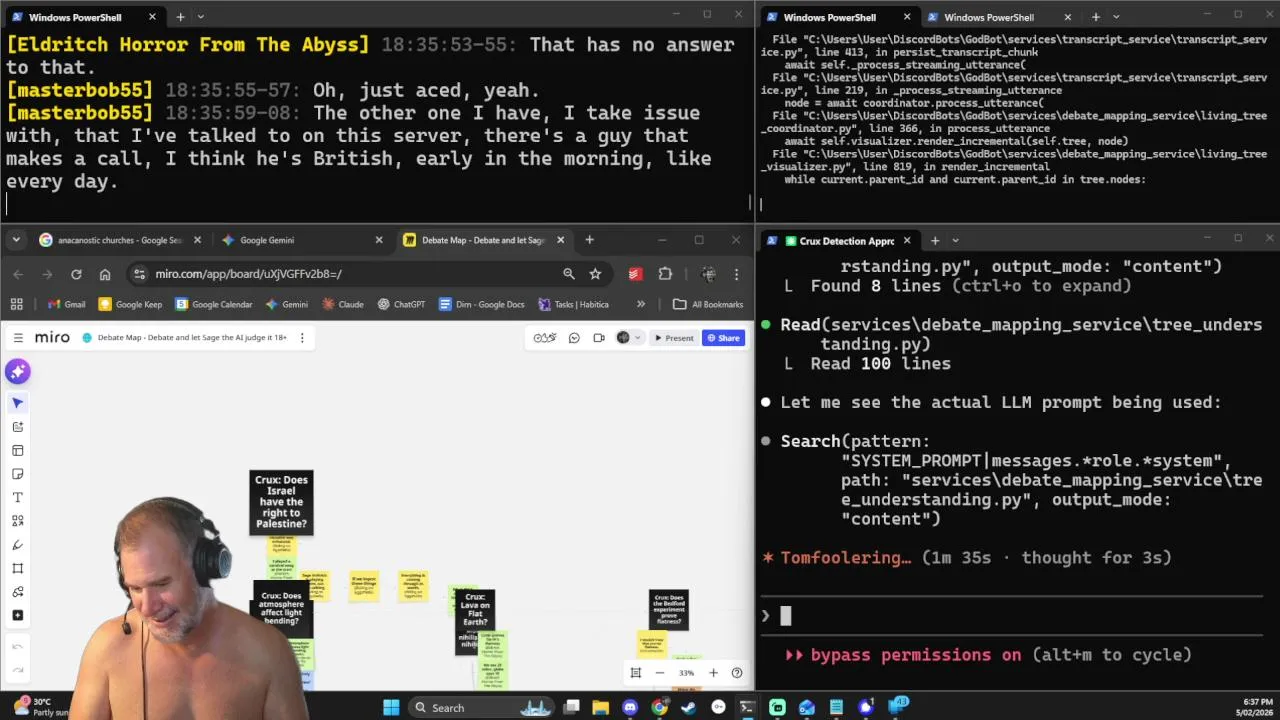Open ChatGPT bookmark
This screenshot has width=1280, height=720.
400,304
